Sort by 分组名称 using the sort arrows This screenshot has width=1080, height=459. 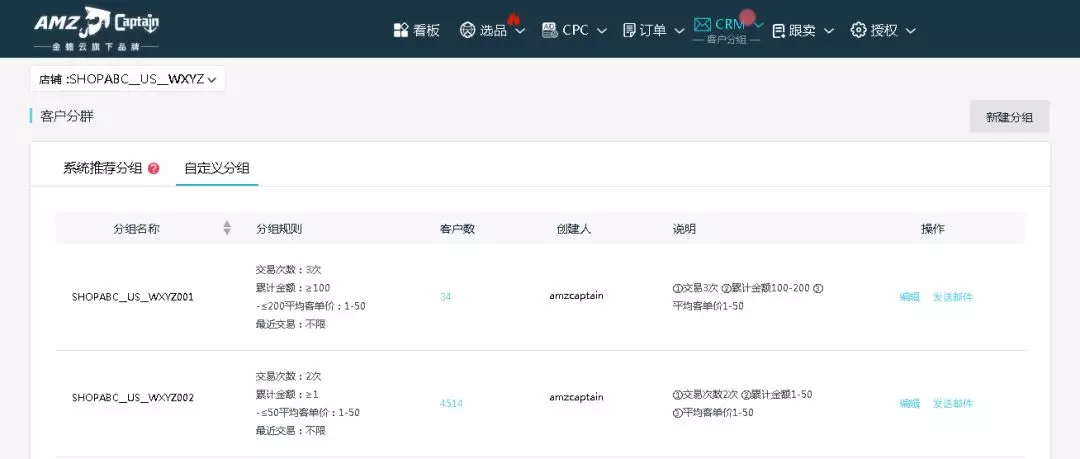pyautogui.click(x=227, y=228)
